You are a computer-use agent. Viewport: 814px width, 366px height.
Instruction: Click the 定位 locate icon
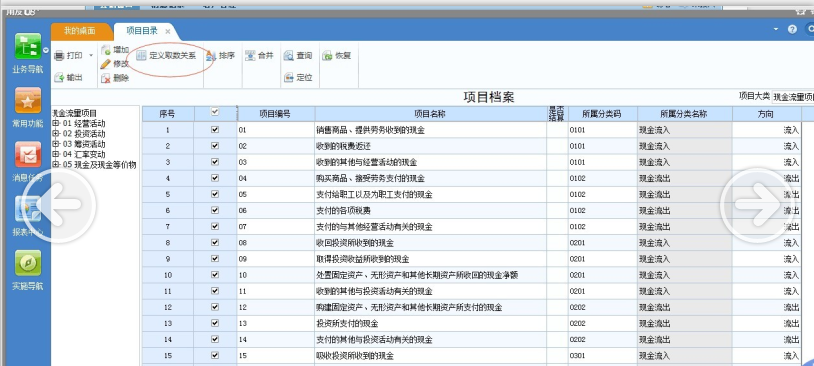[x=289, y=78]
